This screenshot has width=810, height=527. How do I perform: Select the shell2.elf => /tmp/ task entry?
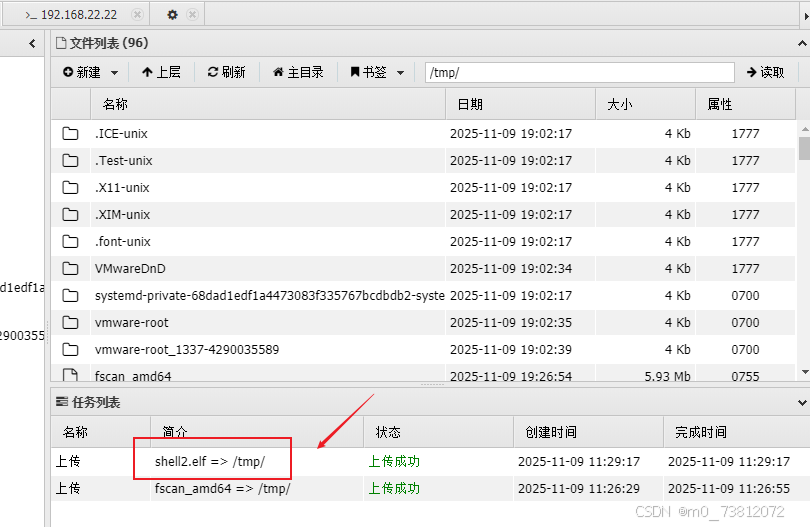(x=210, y=461)
